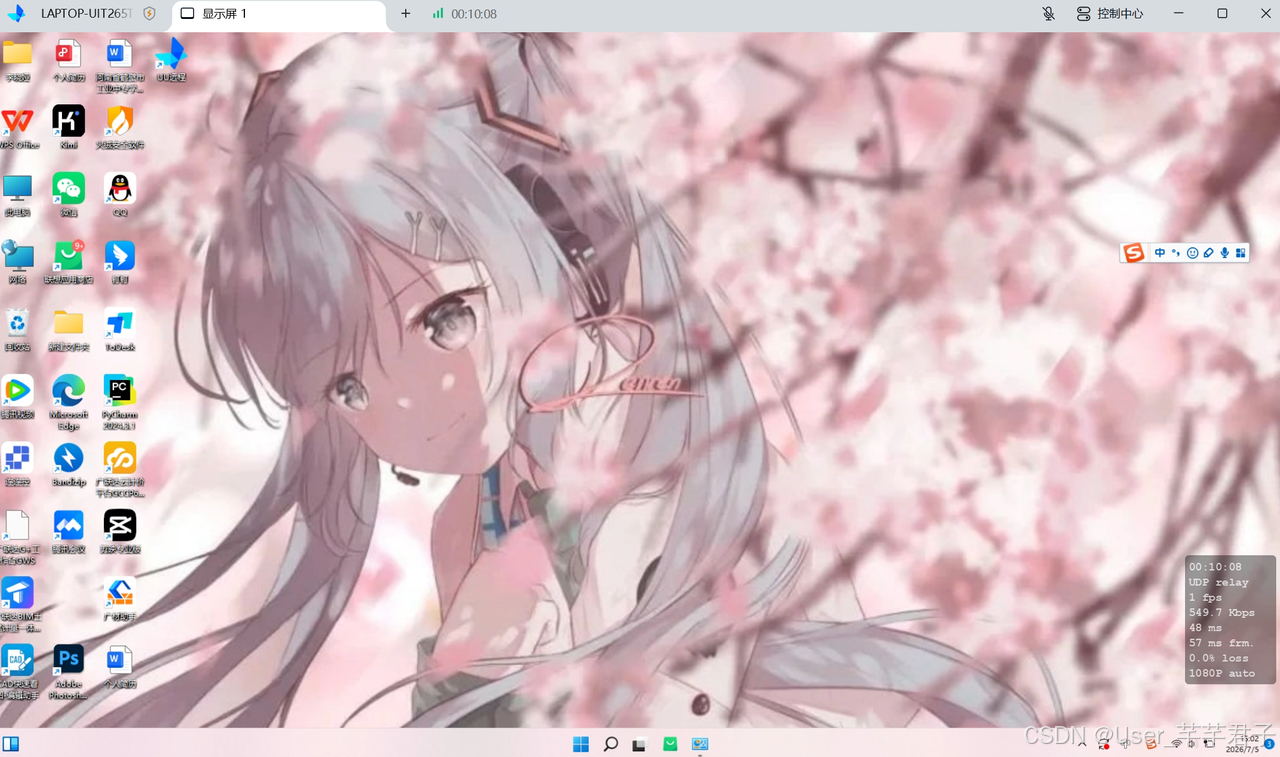Launch the 剪映专业版 desktop shortcut
Viewport: 1280px width, 757px height.
click(x=120, y=532)
